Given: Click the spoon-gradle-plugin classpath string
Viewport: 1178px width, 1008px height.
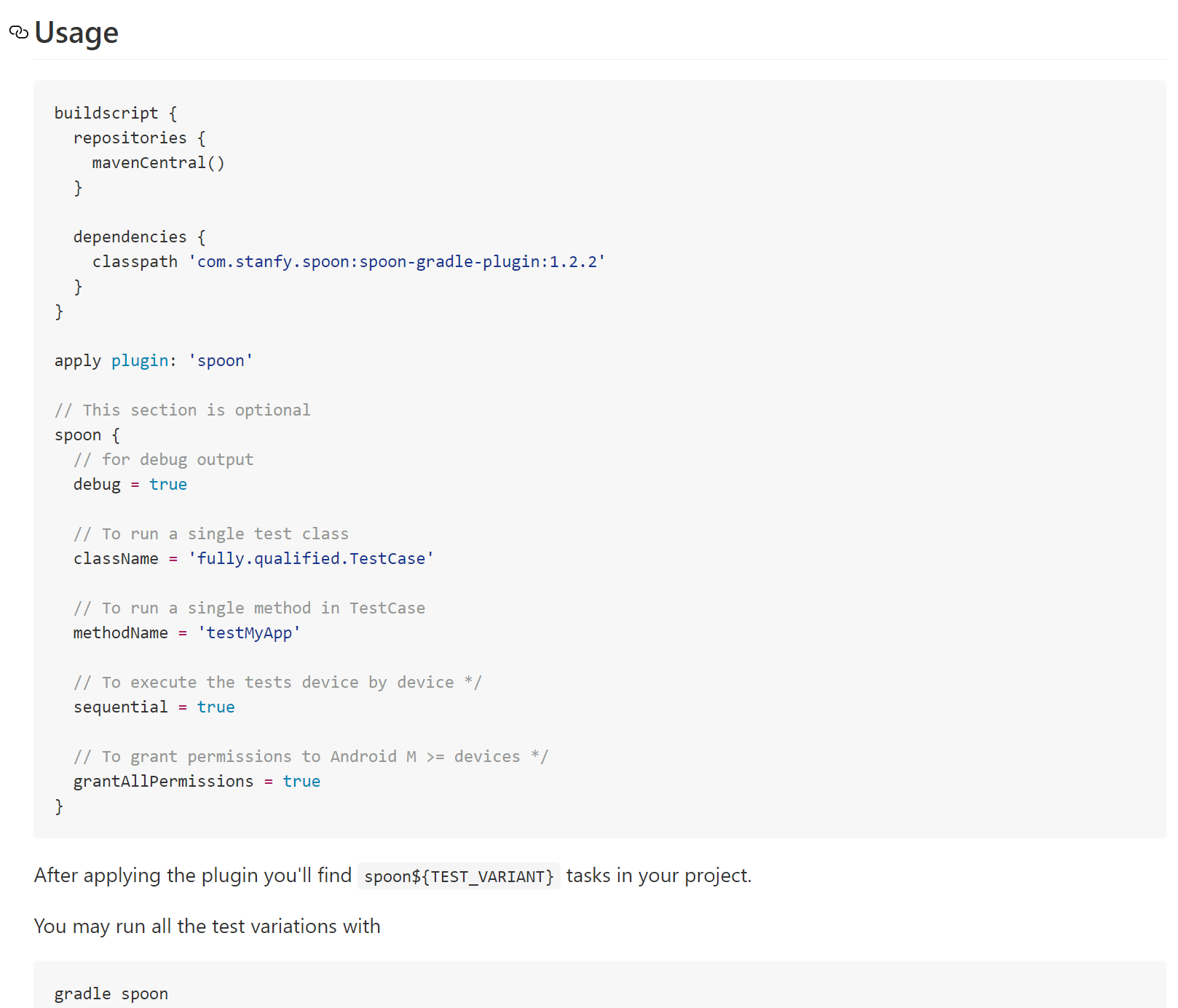Looking at the screenshot, I should (397, 262).
